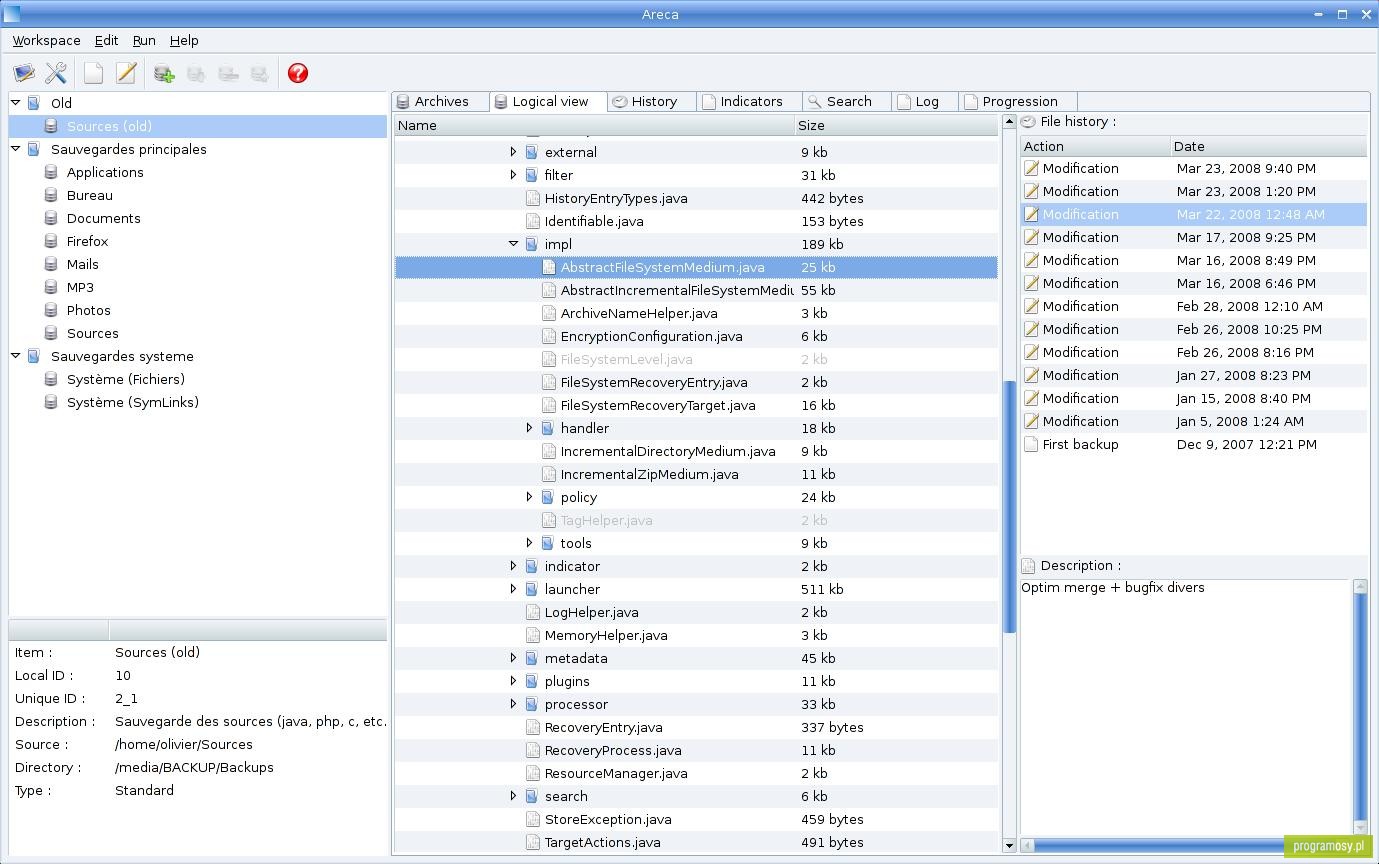The image size is (1379, 864).
Task: Click the folder icon of the launcher row
Action: point(532,589)
